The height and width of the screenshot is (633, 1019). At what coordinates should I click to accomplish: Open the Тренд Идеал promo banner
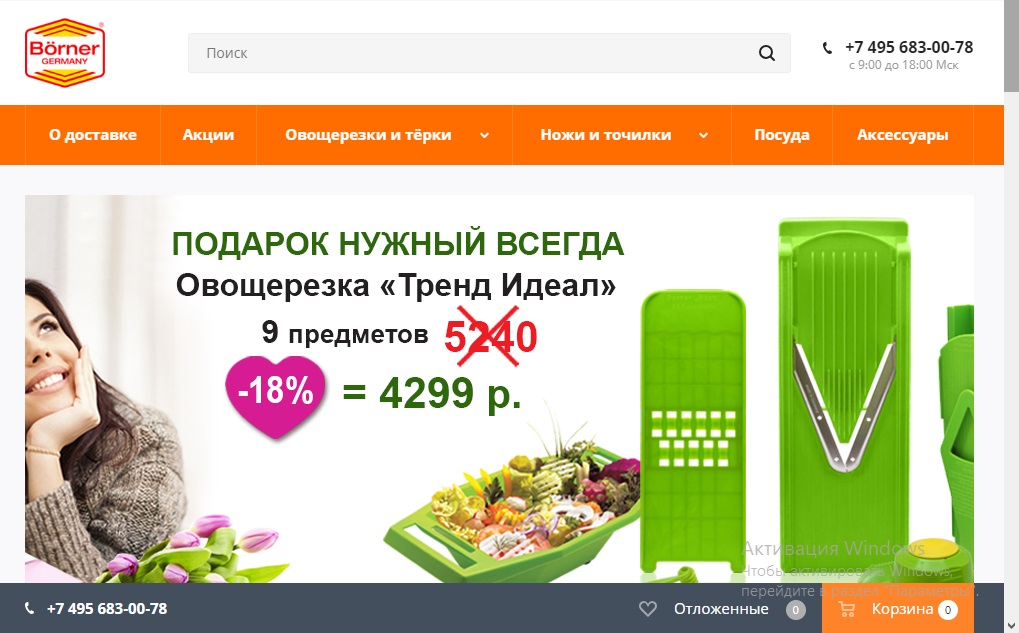coord(499,389)
